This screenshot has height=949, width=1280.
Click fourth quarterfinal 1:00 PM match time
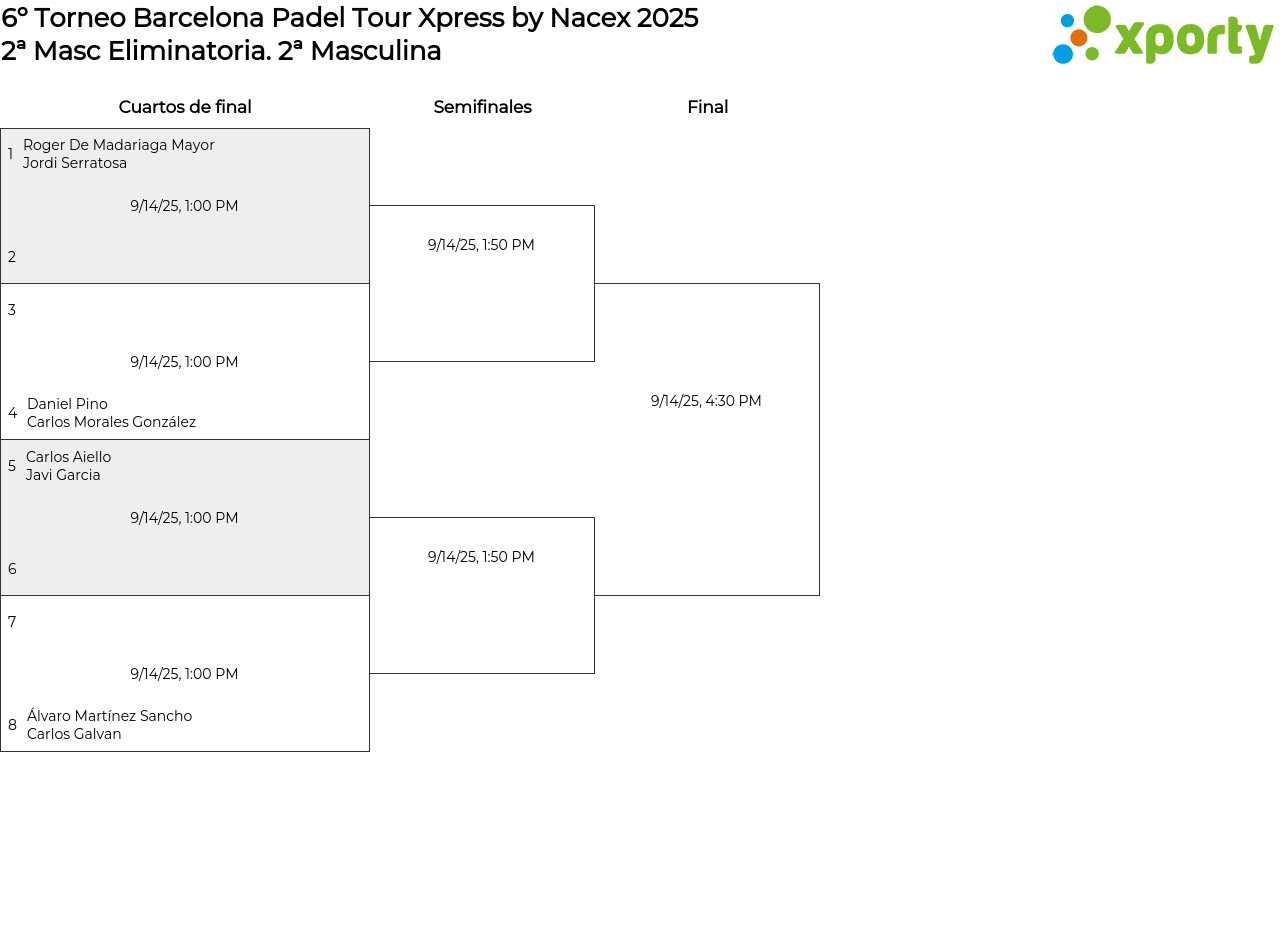pos(184,674)
